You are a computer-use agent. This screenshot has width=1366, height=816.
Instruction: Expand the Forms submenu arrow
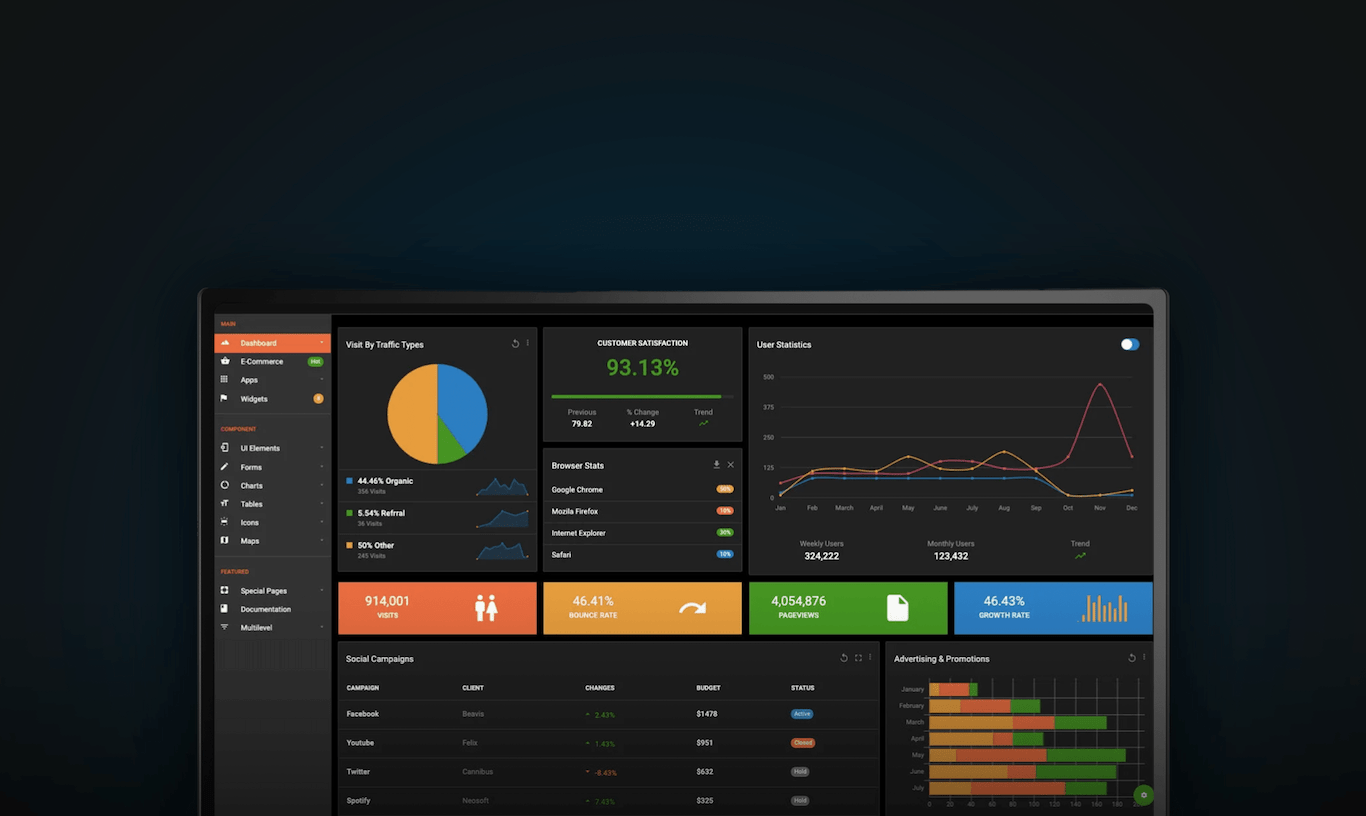pyautogui.click(x=322, y=467)
